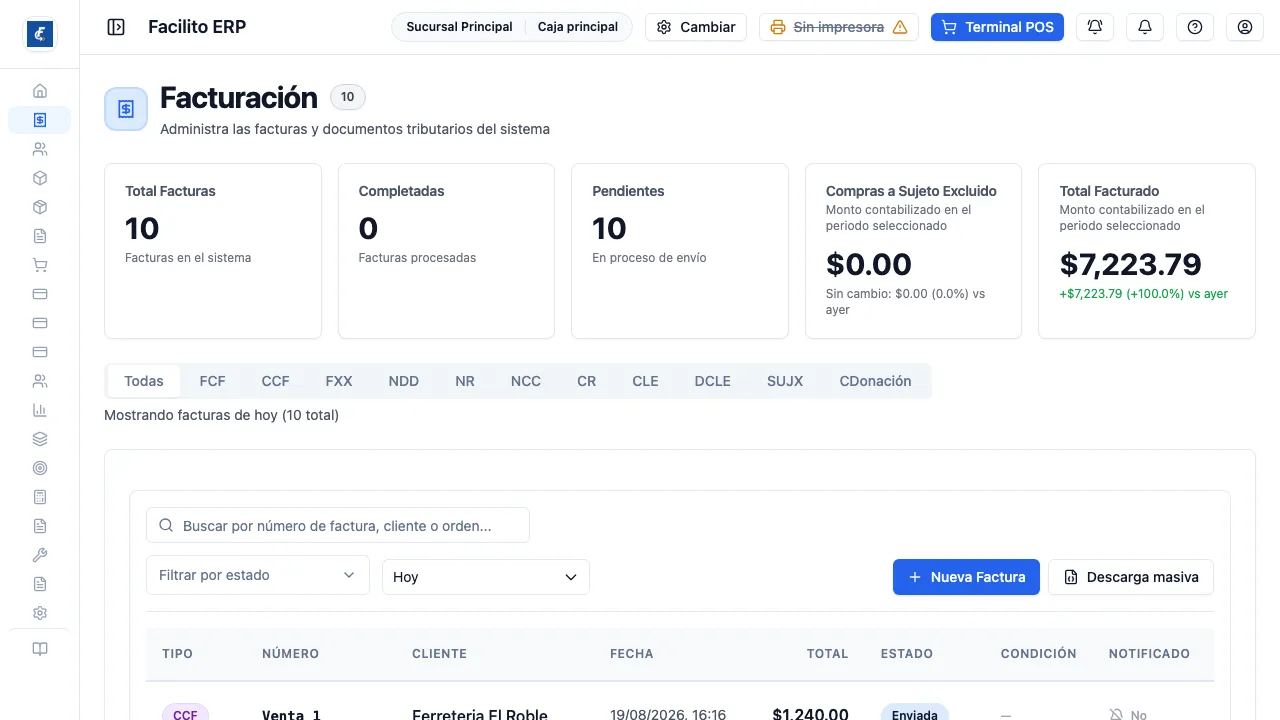
Task: Open the user account profile icon
Action: tap(1245, 27)
